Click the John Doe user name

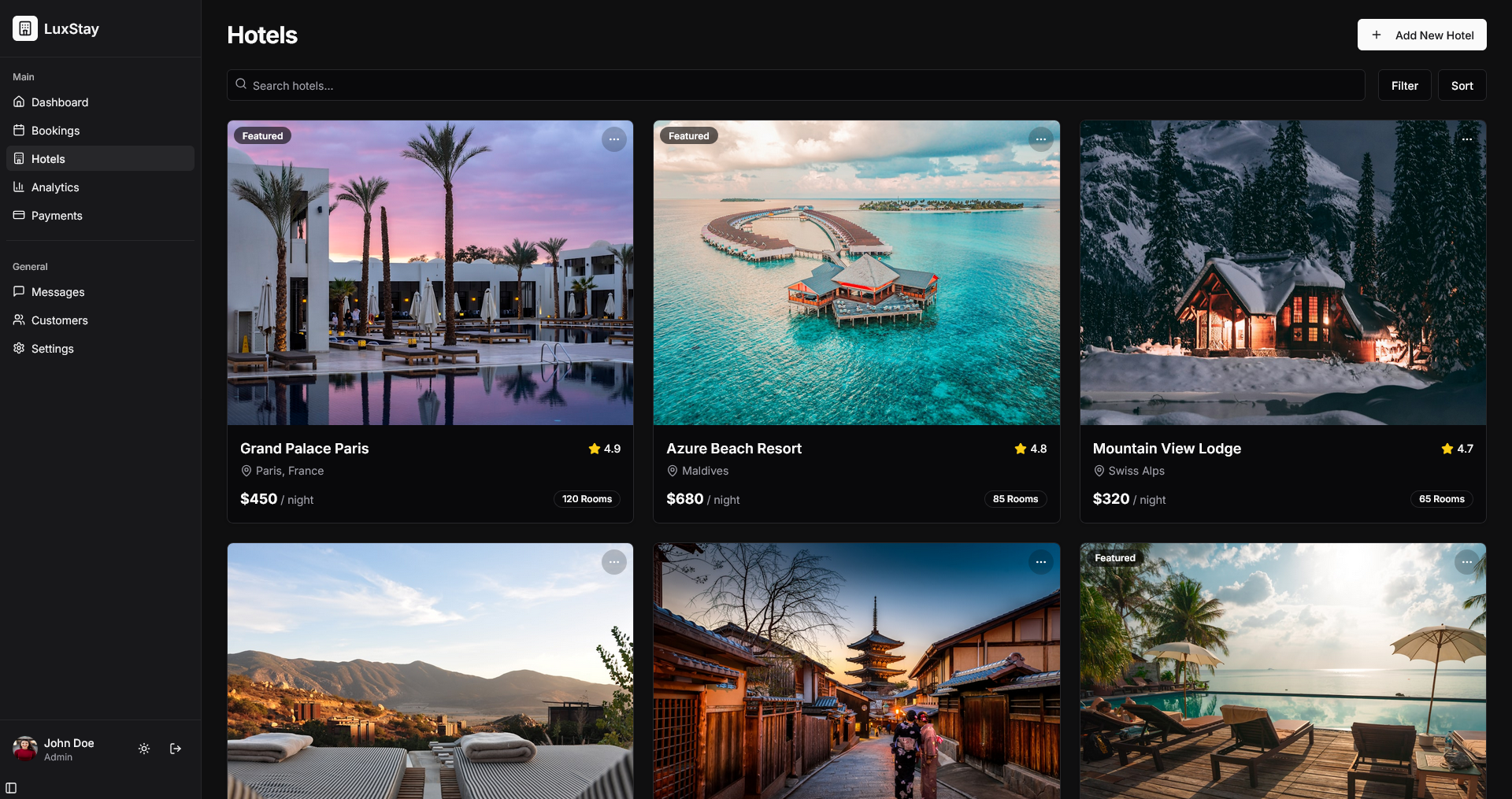[69, 743]
